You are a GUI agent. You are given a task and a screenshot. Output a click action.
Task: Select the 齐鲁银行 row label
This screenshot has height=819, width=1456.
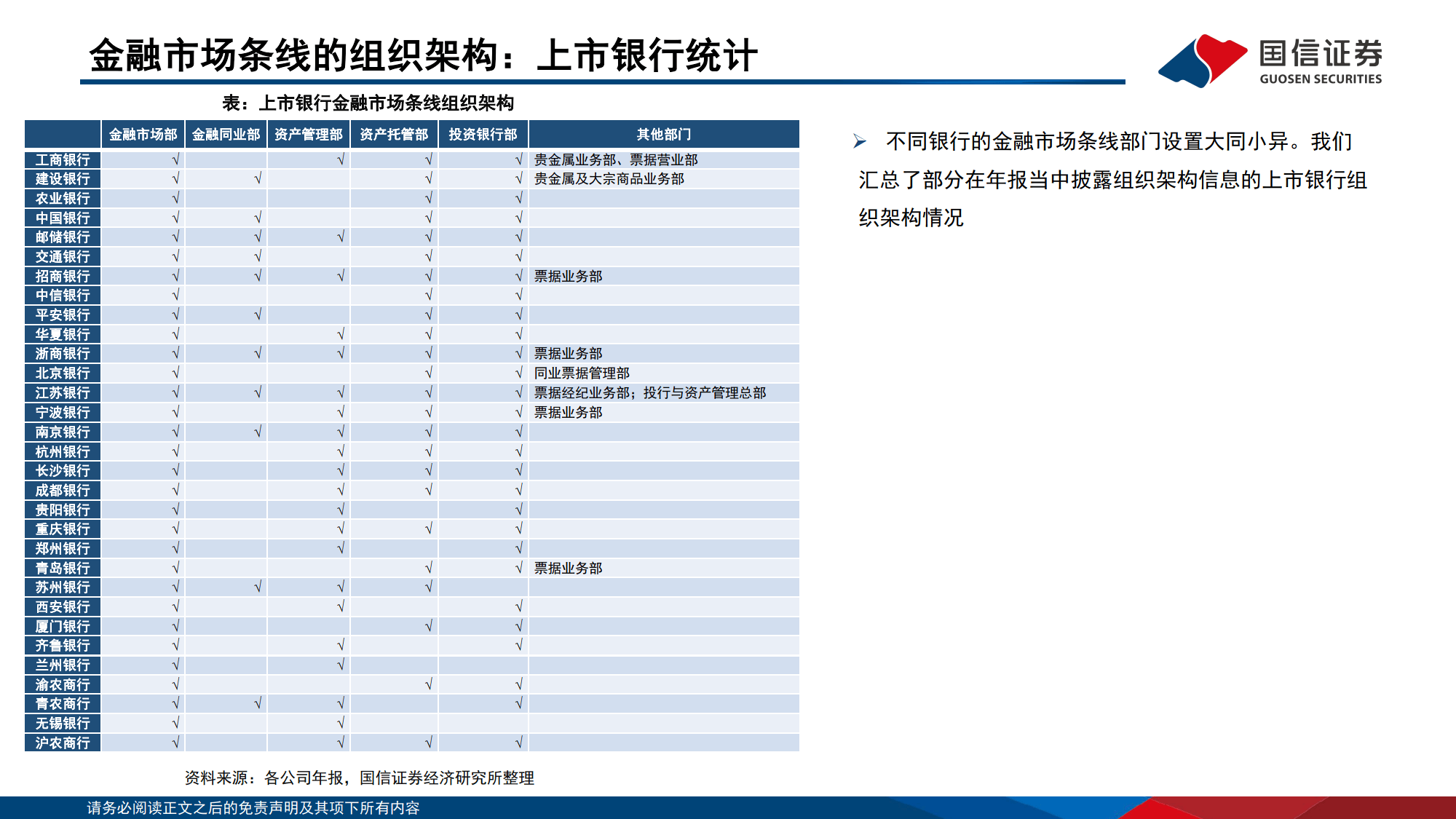[x=63, y=646]
